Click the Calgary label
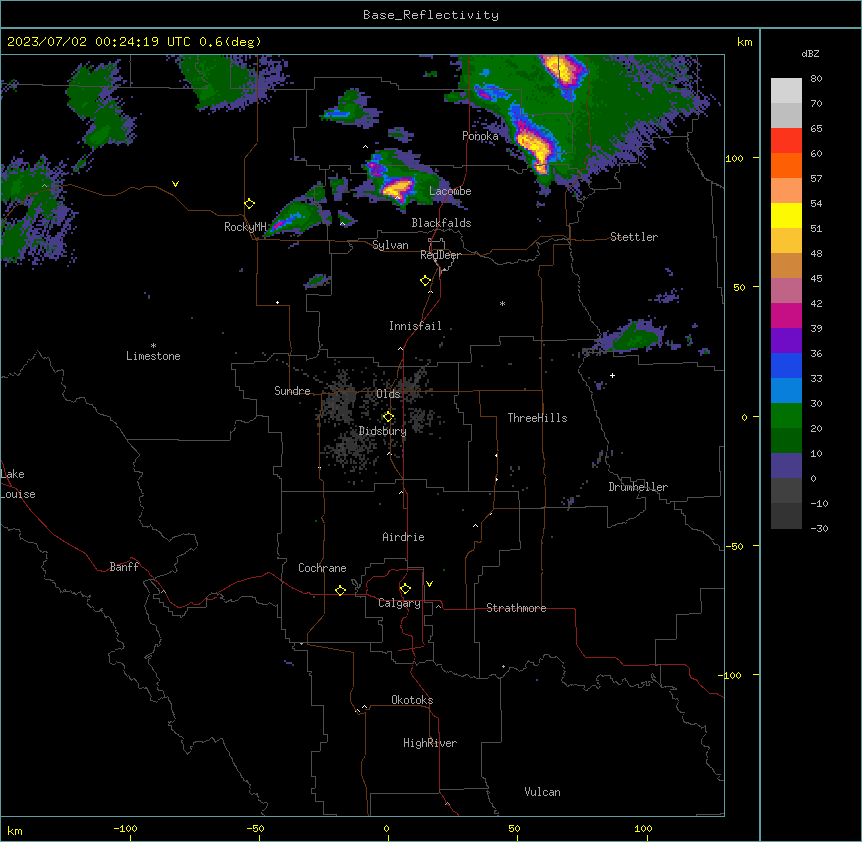 [x=400, y=603]
